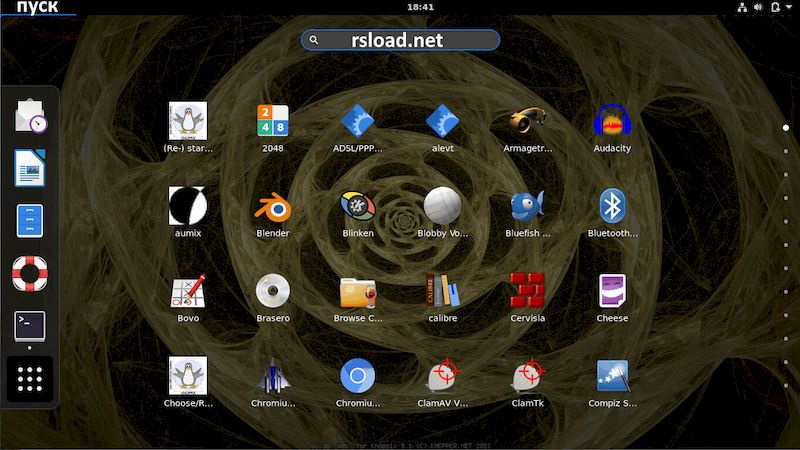Open the Terminal from the dock
This screenshot has height=450, width=800.
30,326
